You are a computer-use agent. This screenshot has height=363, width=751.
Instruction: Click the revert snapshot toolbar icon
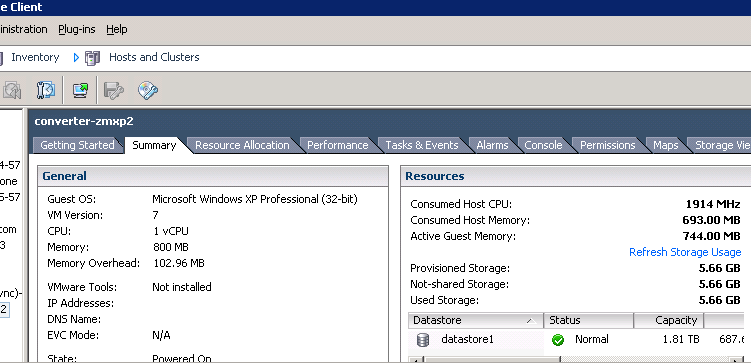[12, 90]
